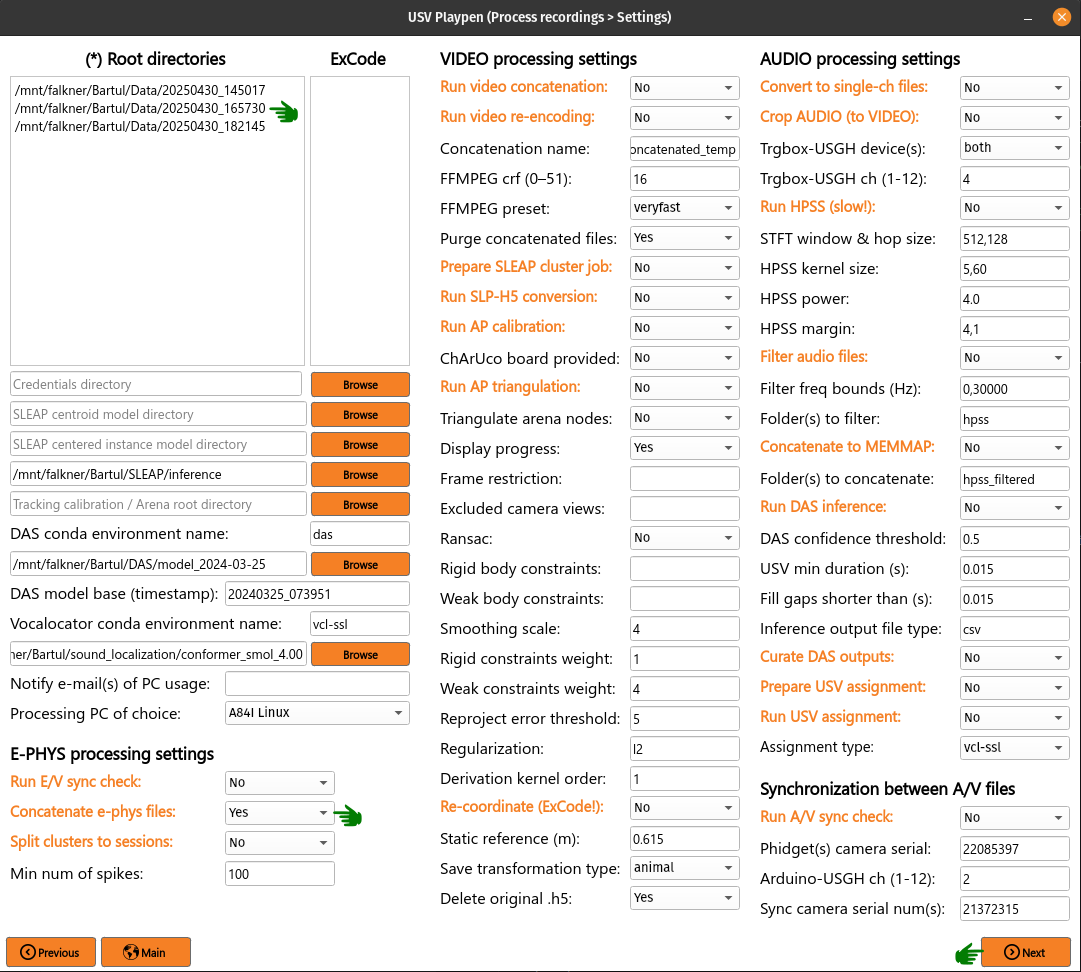The height and width of the screenshot is (972, 1081).
Task: Open Run HPSS (slow!) dropdown
Action: (x=1014, y=207)
